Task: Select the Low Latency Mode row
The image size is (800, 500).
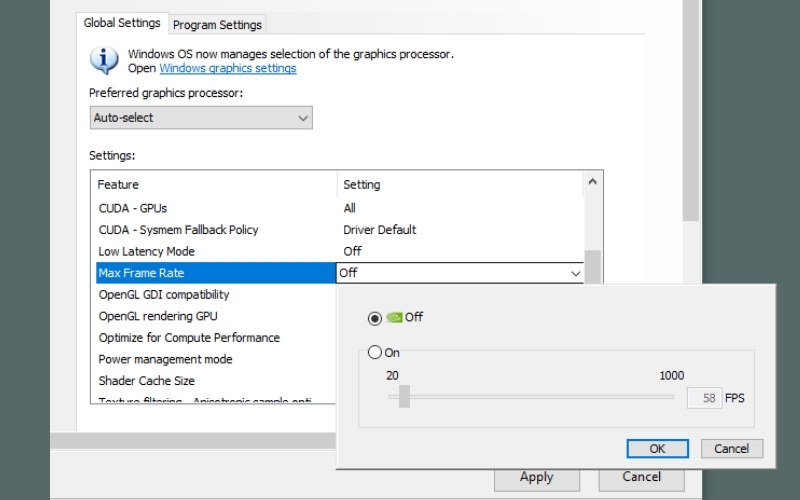Action: coord(147,251)
